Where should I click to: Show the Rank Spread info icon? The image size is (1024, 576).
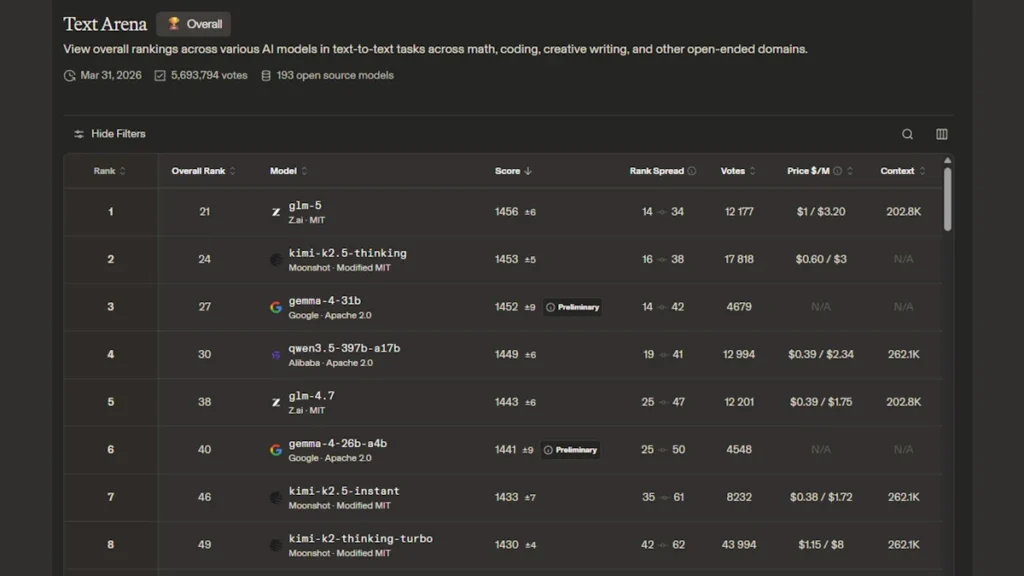[x=692, y=171]
